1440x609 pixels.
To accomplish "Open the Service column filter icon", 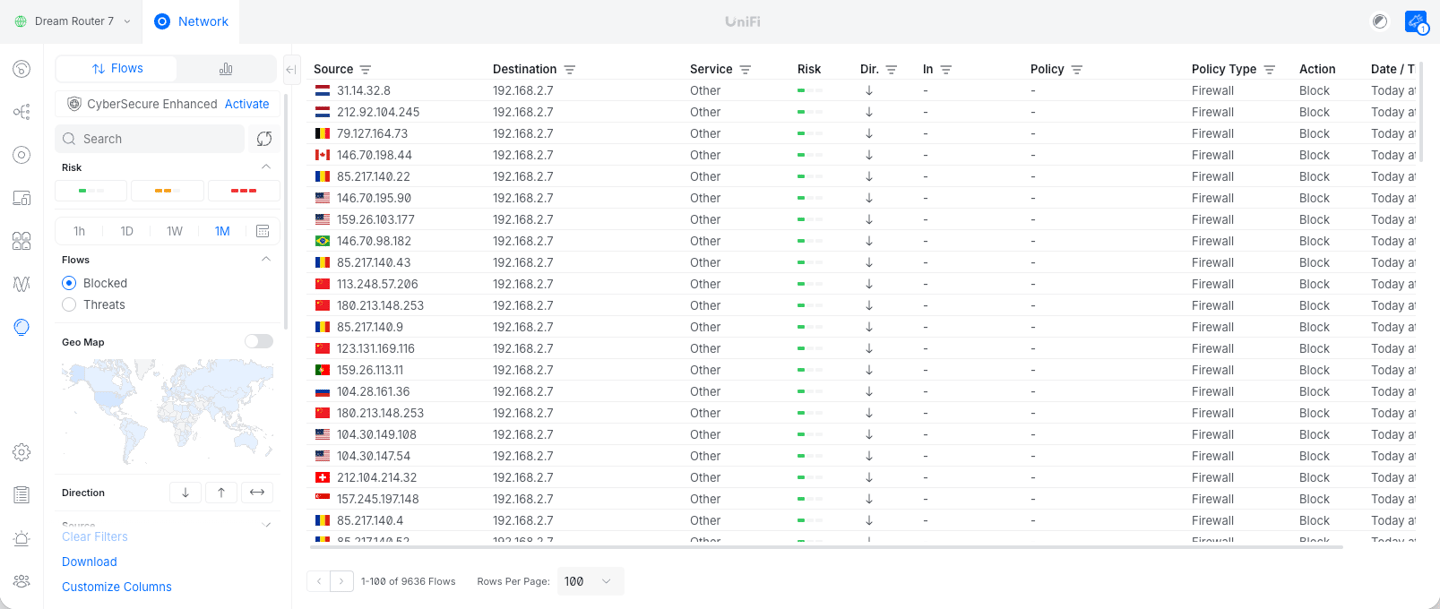I will [x=745, y=69].
